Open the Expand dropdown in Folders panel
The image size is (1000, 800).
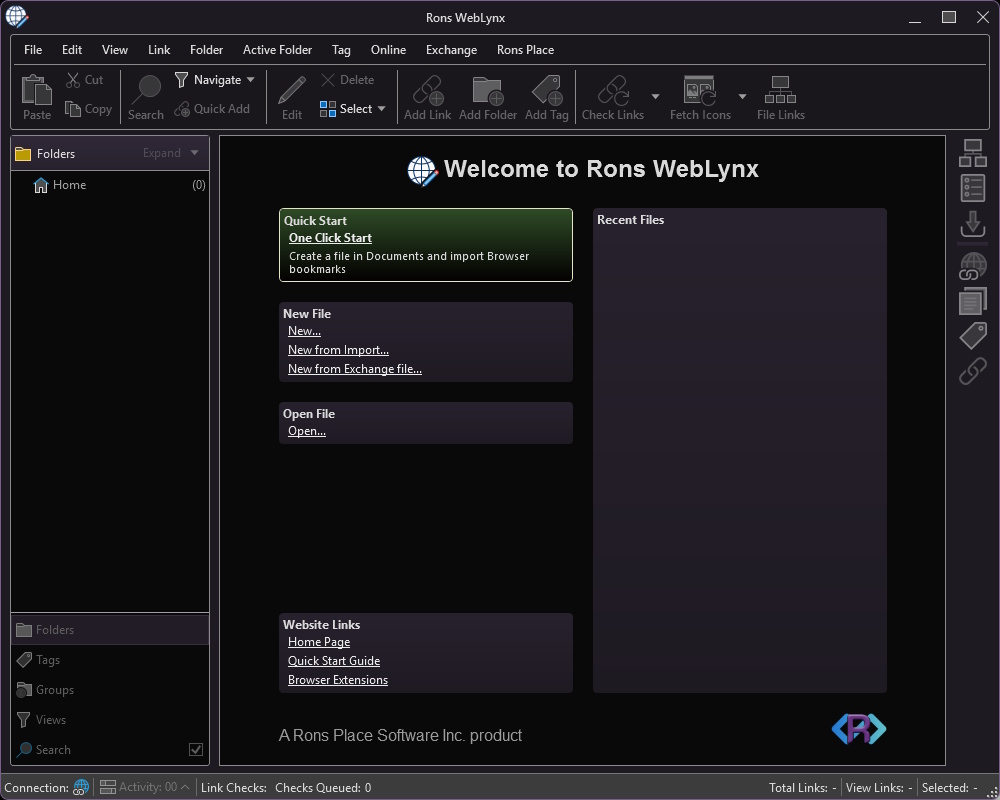(171, 153)
